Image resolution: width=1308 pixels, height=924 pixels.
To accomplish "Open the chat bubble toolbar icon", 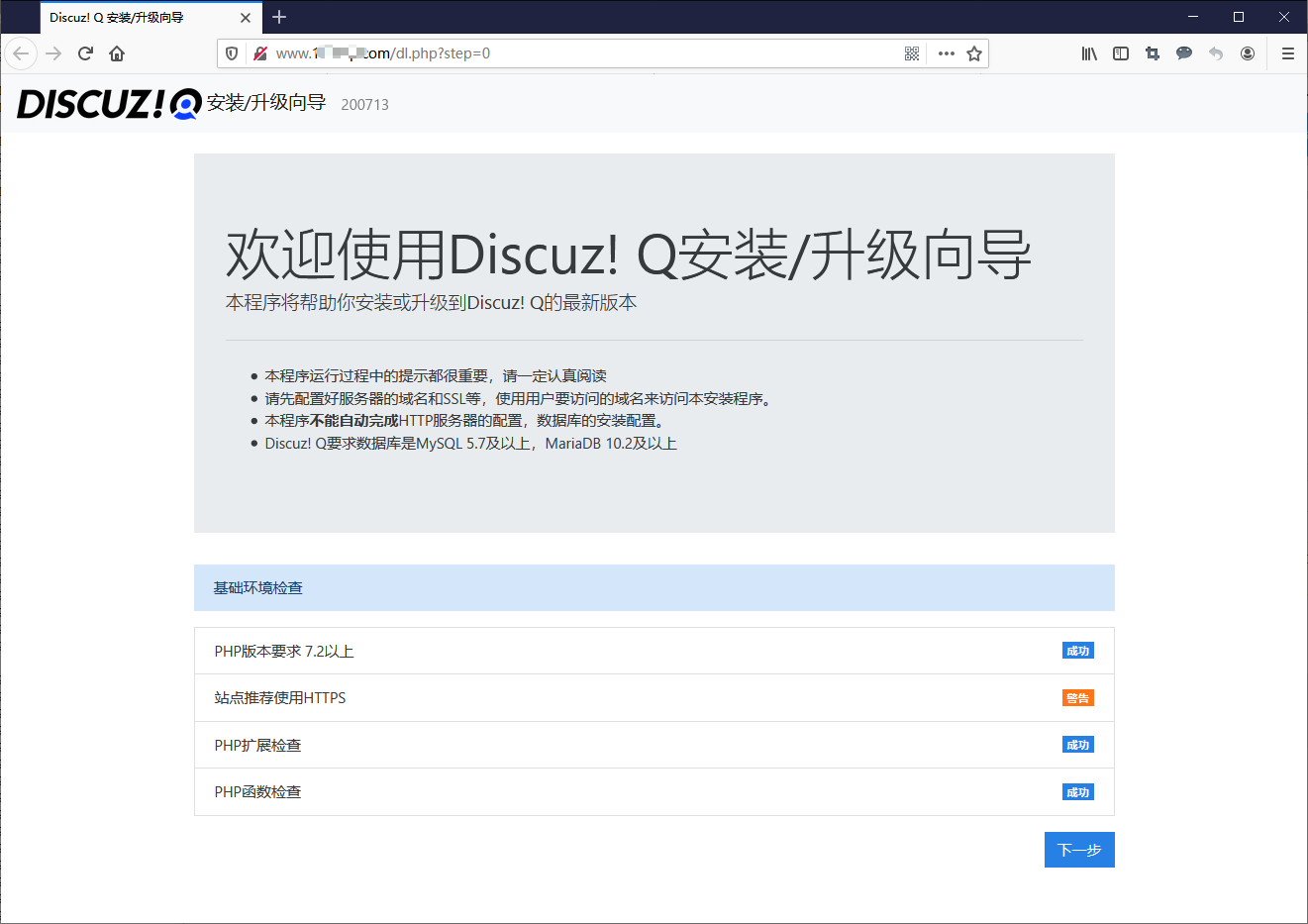I will tap(1184, 53).
